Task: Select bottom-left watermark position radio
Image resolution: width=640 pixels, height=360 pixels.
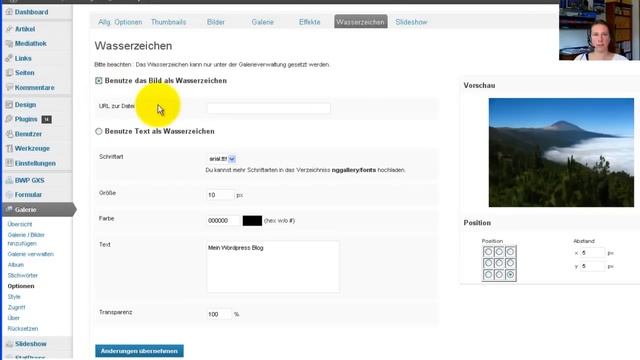Action: (x=488, y=275)
